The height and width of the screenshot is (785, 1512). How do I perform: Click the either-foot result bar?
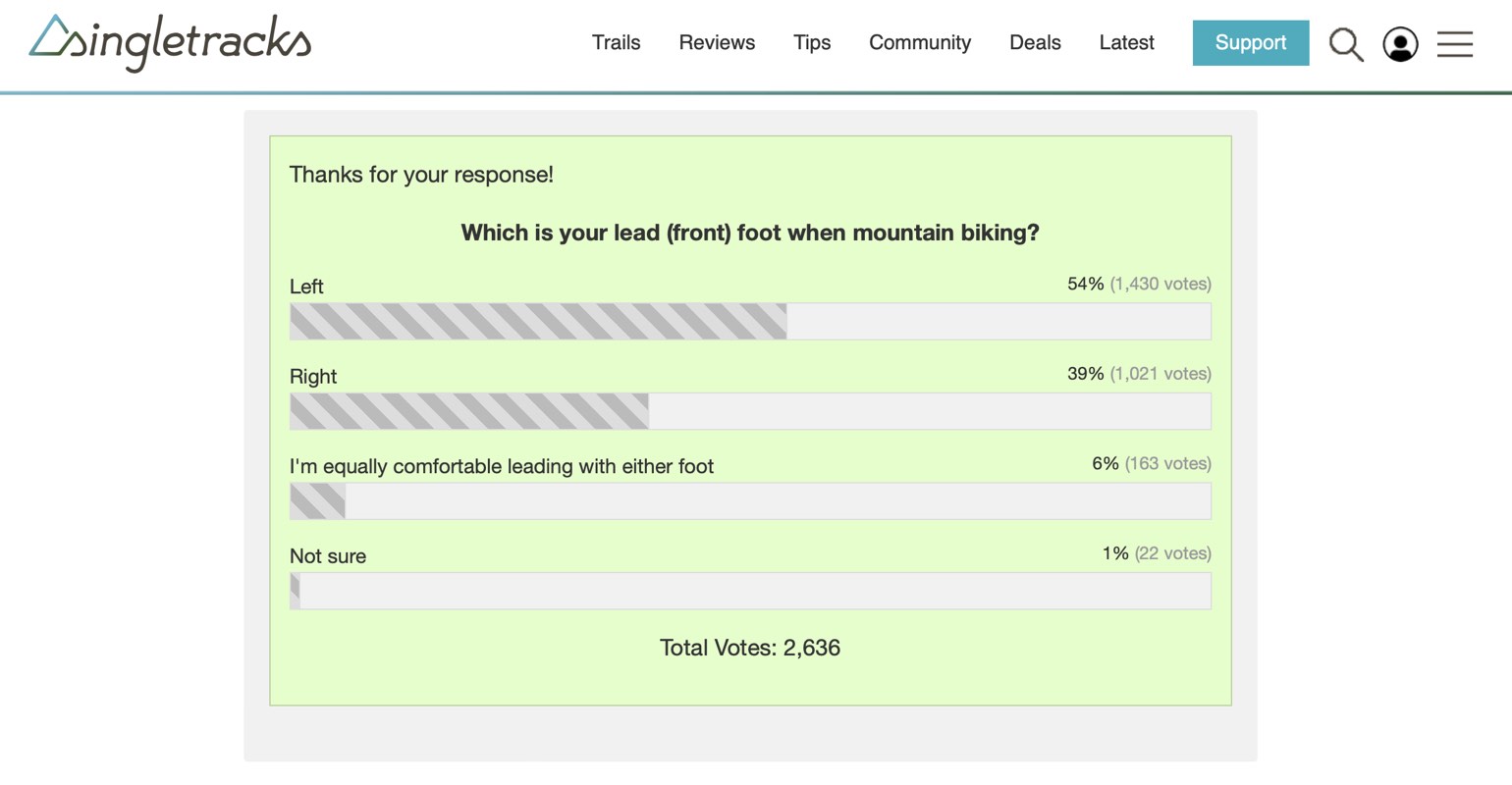tap(750, 501)
